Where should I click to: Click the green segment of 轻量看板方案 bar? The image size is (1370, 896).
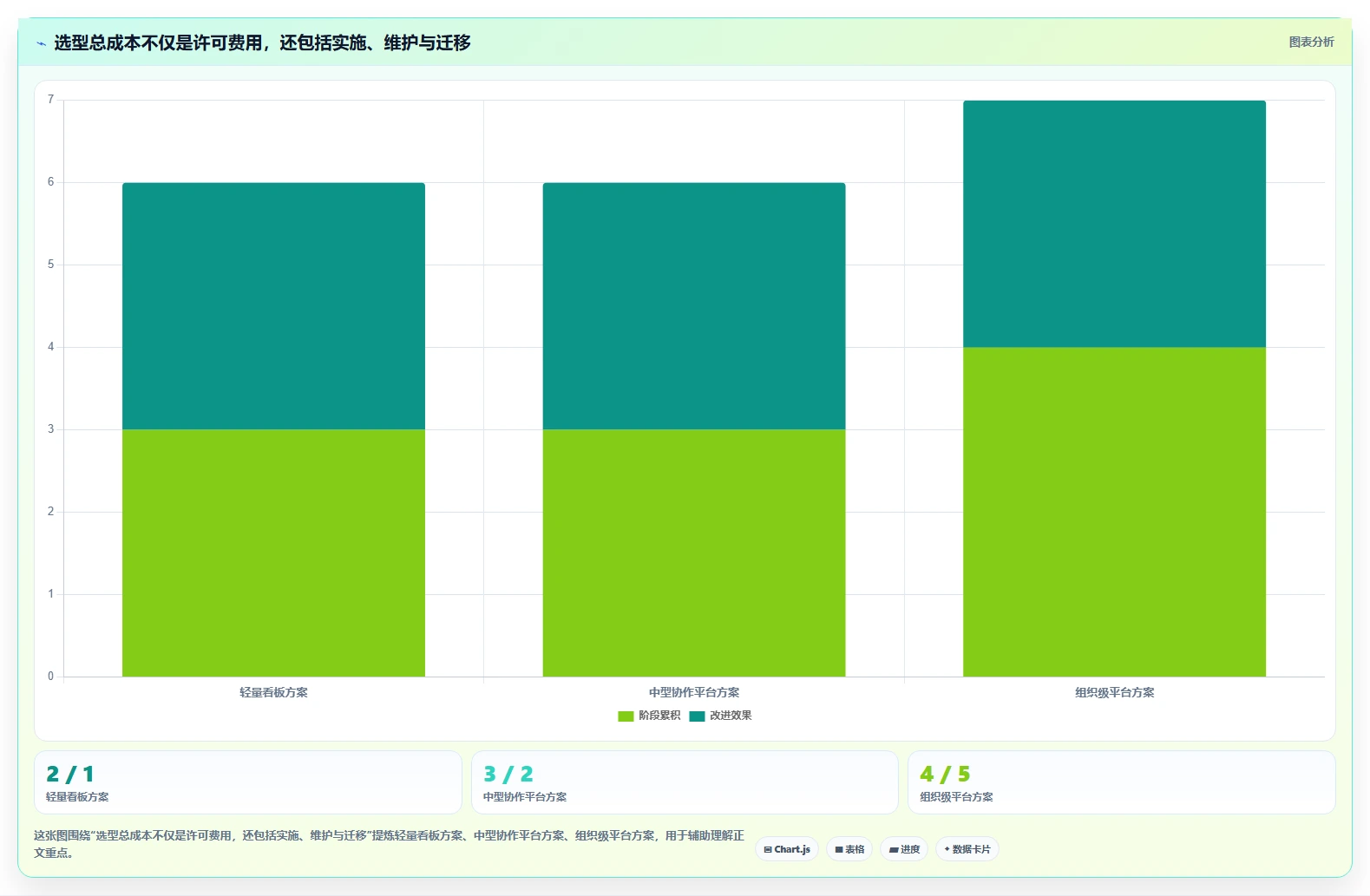[273, 553]
